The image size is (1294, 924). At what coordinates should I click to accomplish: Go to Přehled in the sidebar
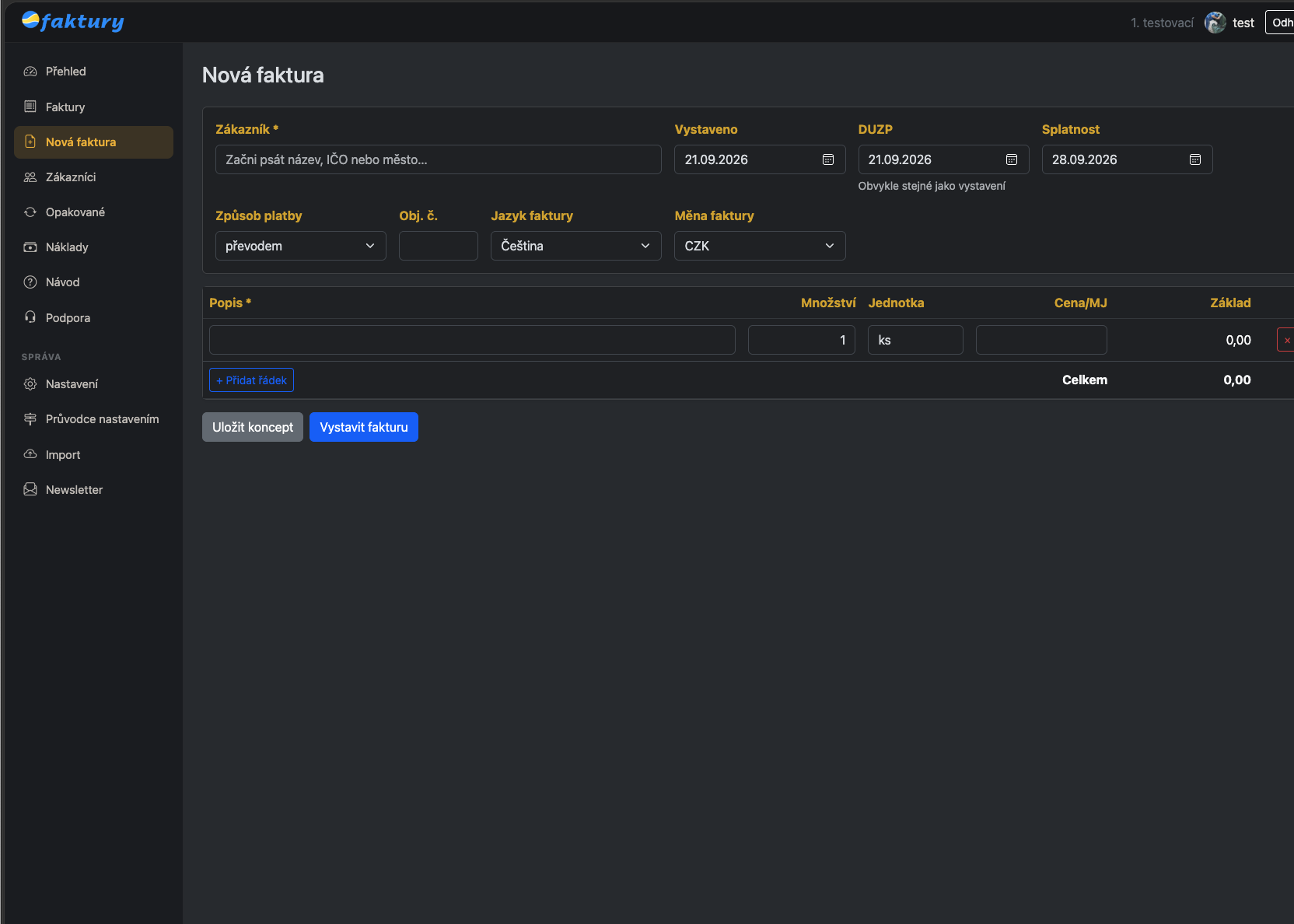click(93, 72)
